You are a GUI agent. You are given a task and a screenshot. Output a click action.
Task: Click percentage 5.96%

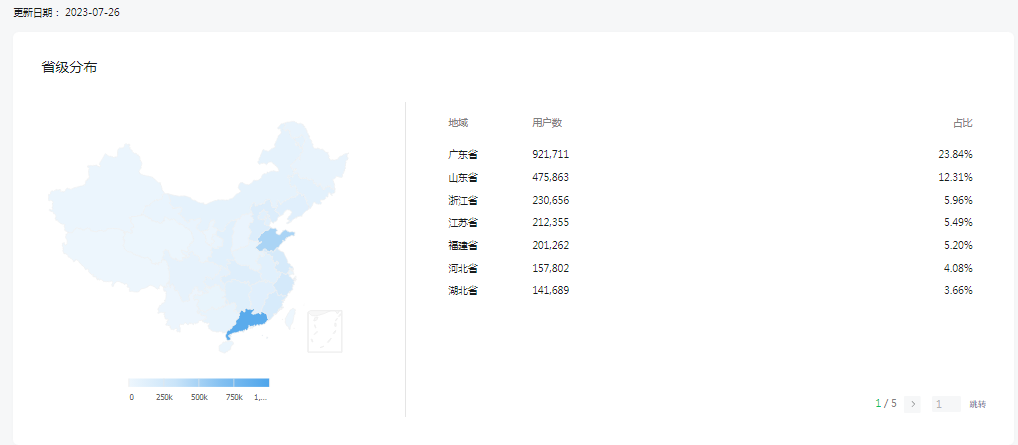[958, 200]
